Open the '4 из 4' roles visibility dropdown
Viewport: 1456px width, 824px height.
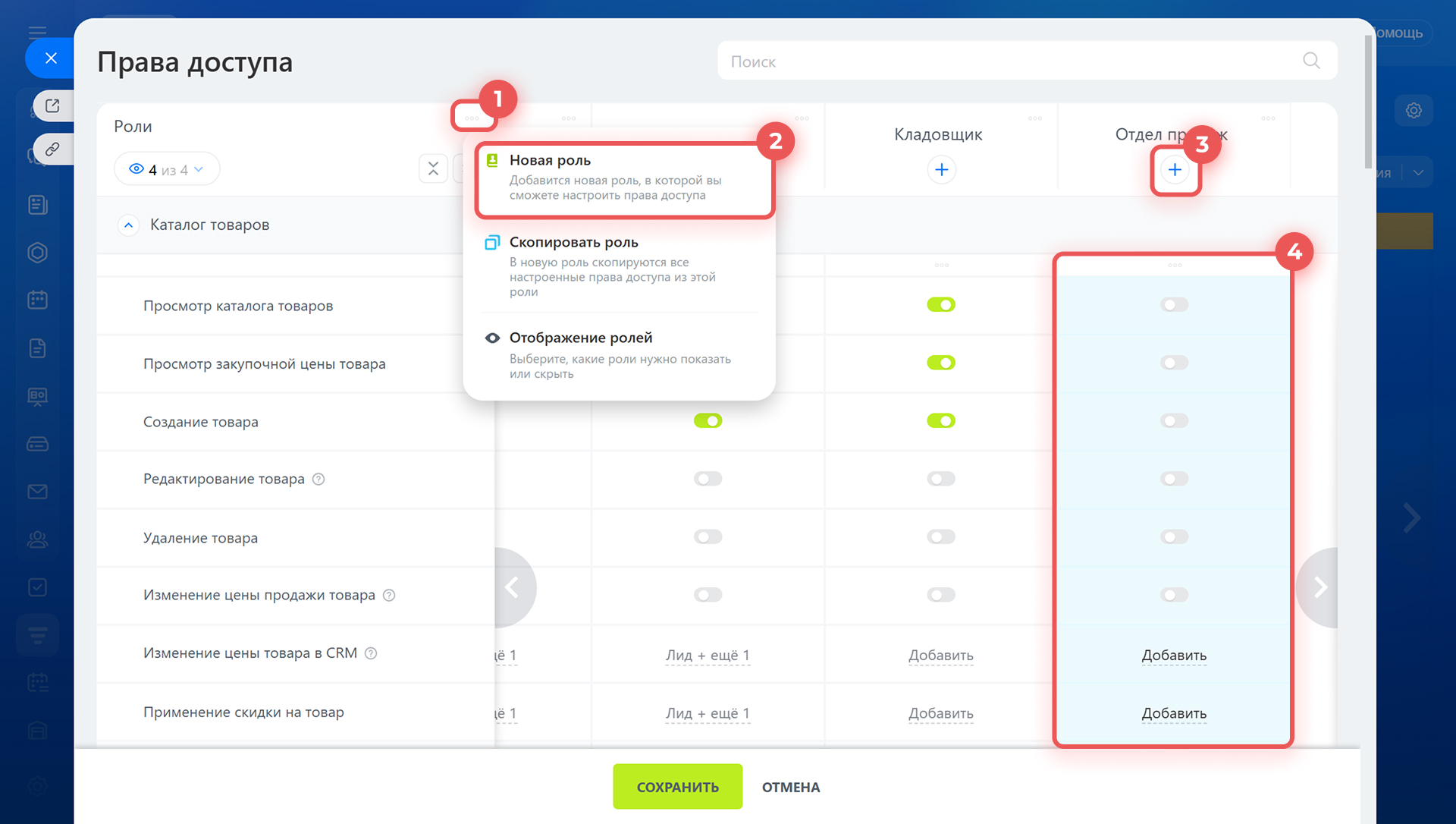(x=167, y=169)
